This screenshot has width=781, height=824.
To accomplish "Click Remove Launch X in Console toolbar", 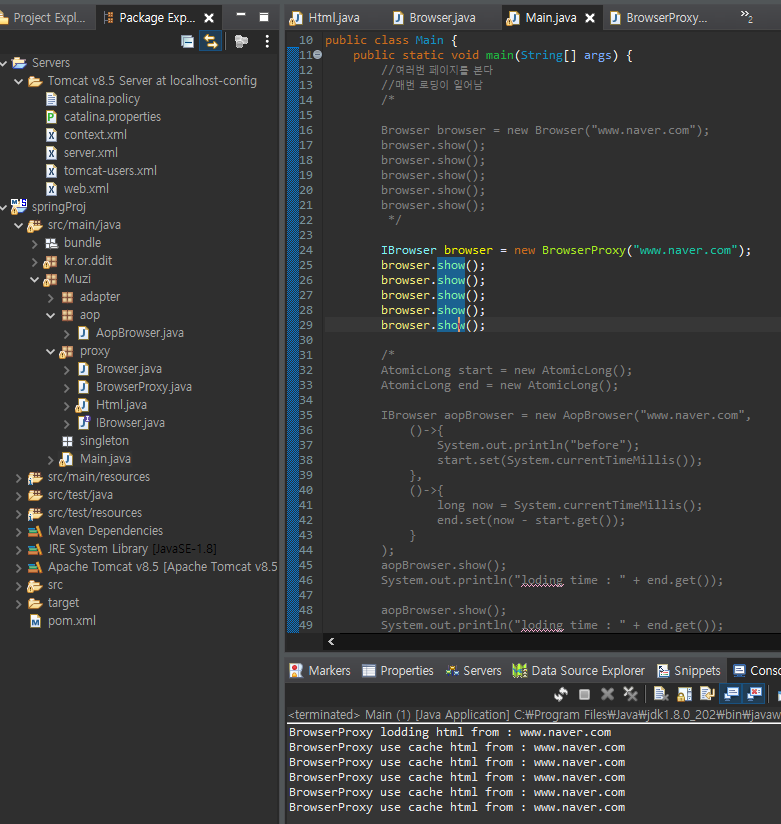I will pos(607,694).
